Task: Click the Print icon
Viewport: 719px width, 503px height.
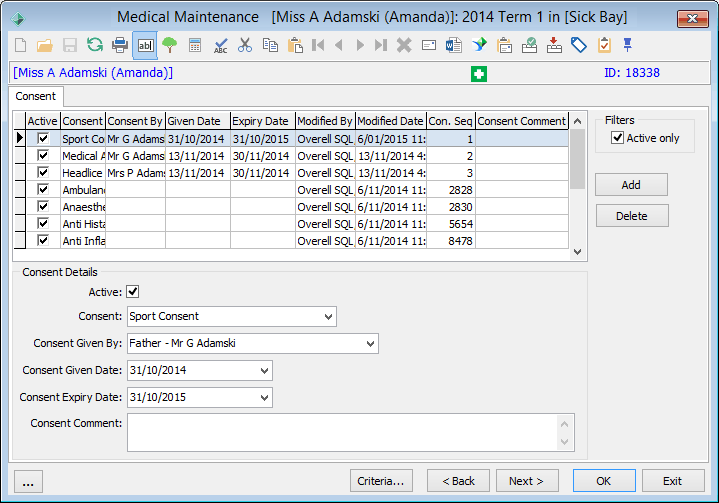Action: [120, 45]
